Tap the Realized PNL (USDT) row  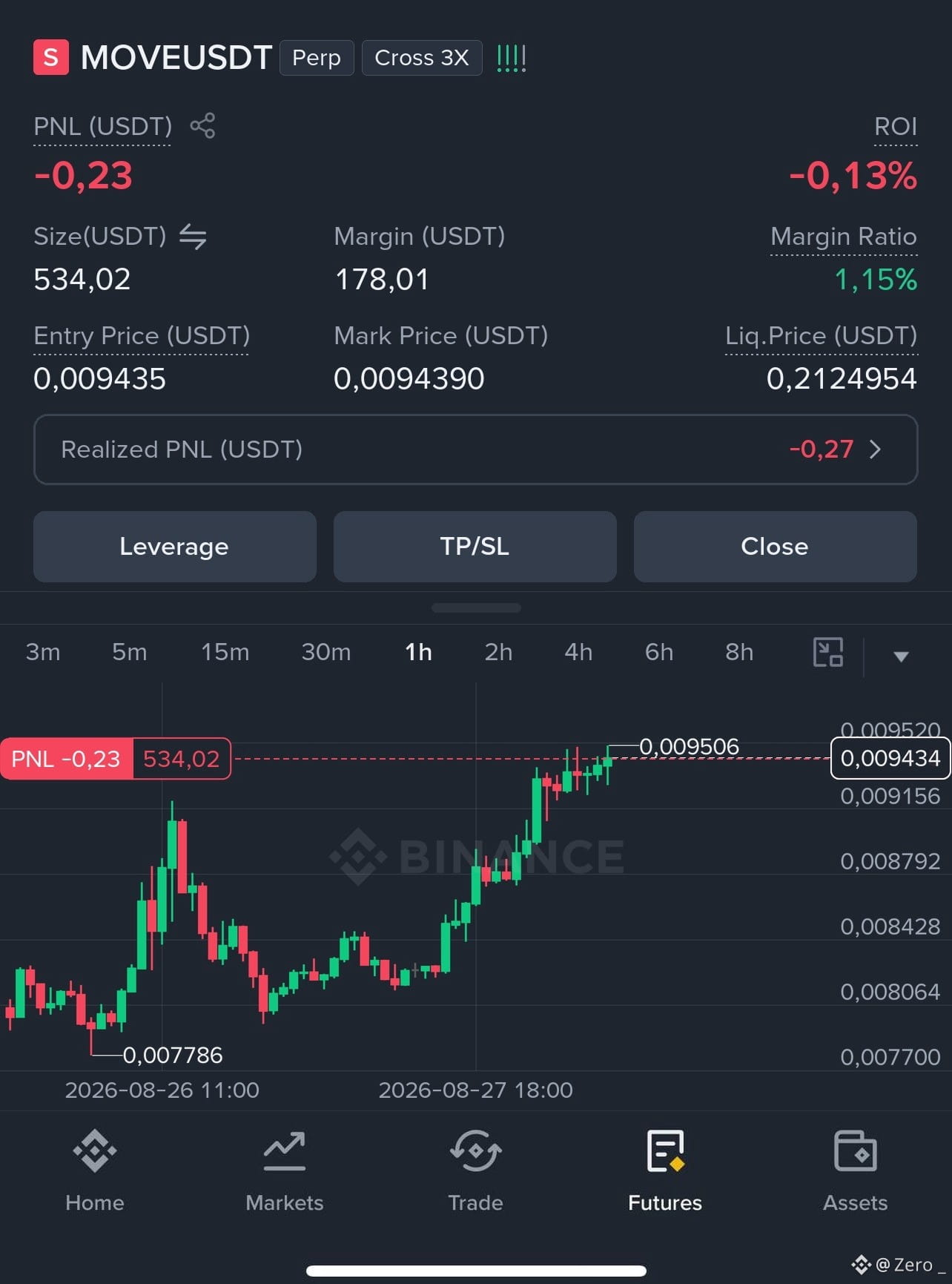point(476,450)
